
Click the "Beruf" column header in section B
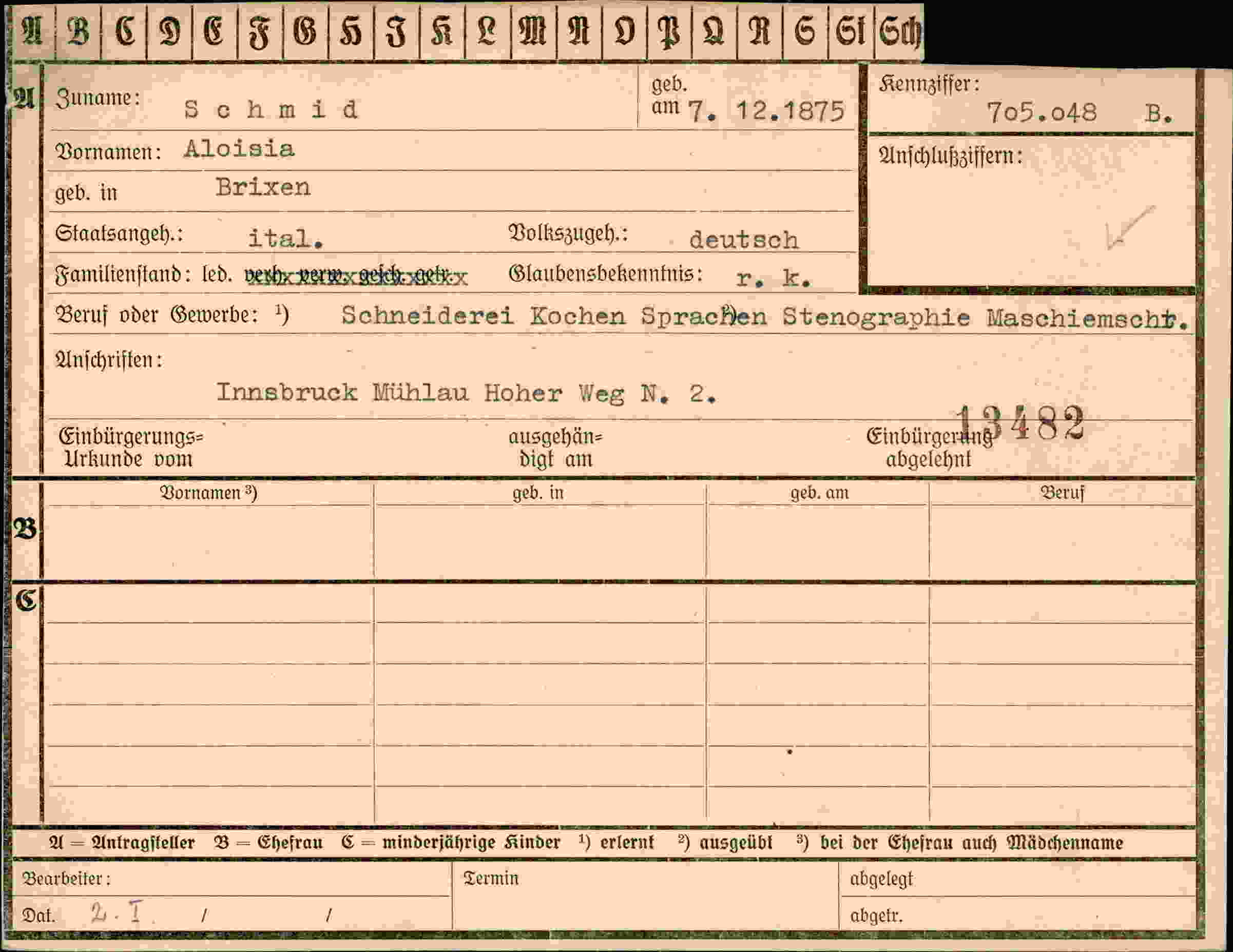click(1062, 493)
